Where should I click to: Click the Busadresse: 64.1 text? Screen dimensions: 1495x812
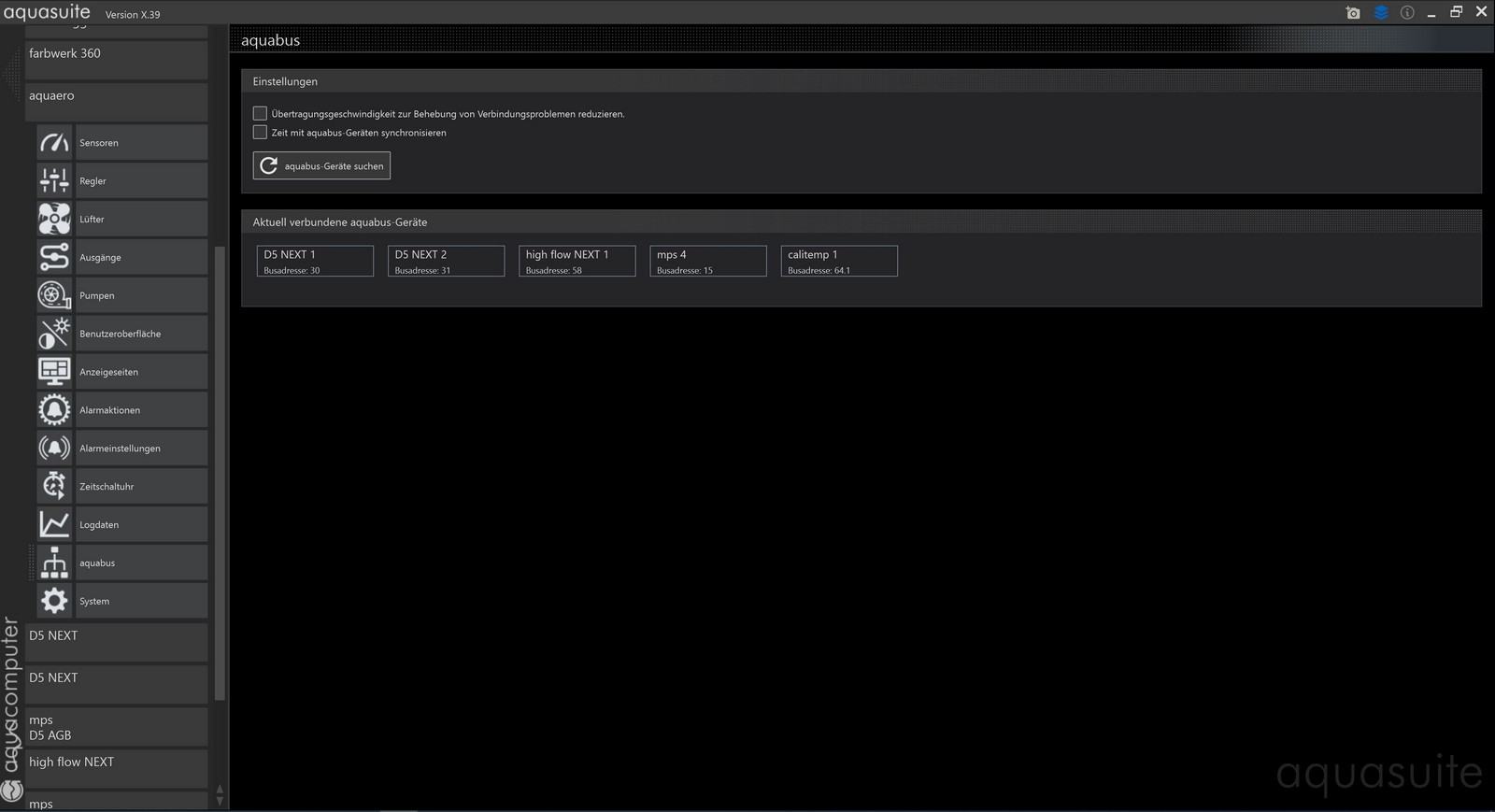819,271
